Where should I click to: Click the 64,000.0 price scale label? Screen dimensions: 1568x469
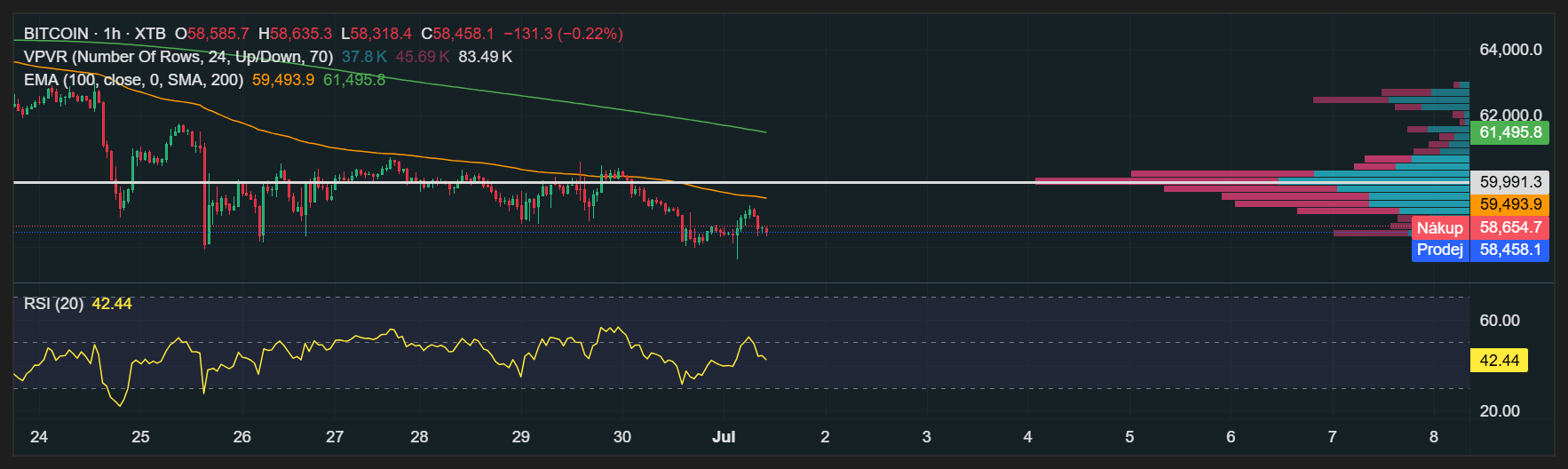click(x=1510, y=50)
